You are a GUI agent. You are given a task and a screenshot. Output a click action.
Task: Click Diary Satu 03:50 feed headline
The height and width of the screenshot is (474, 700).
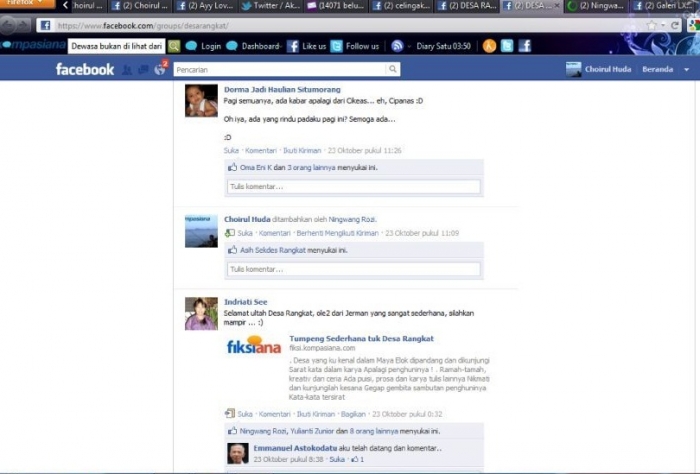443,46
